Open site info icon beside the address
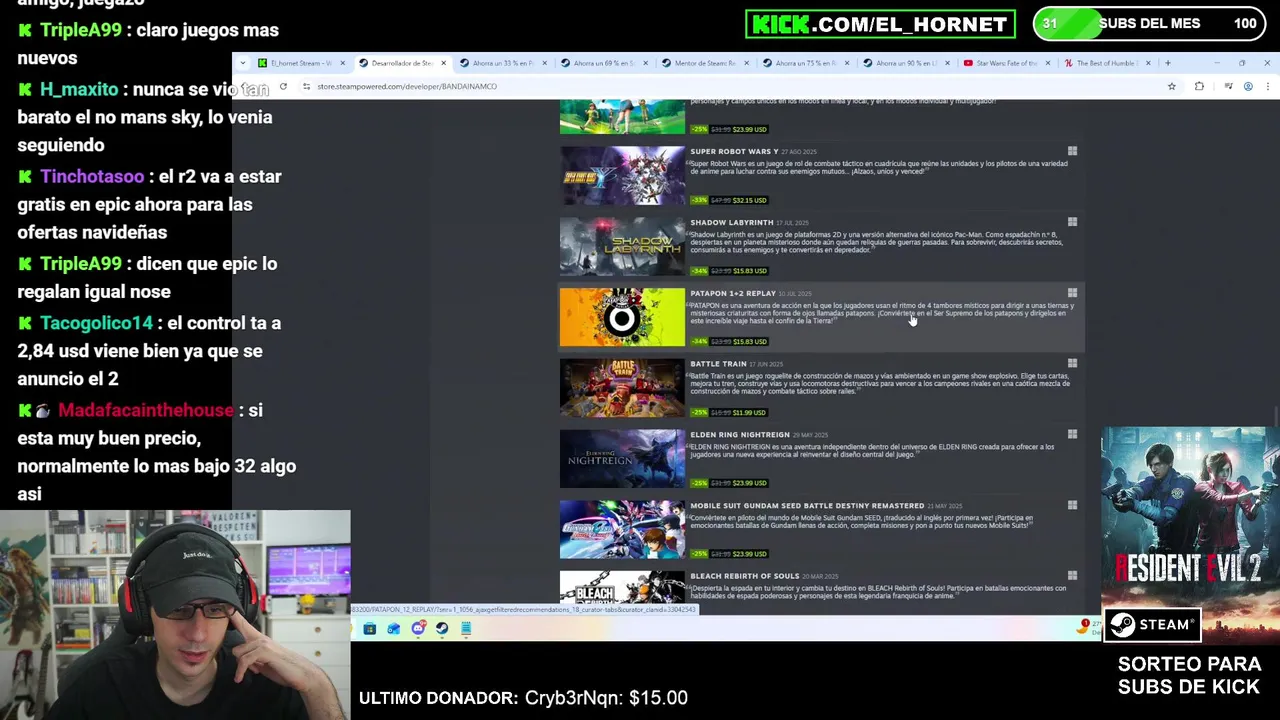The image size is (1280, 720). pos(306,87)
